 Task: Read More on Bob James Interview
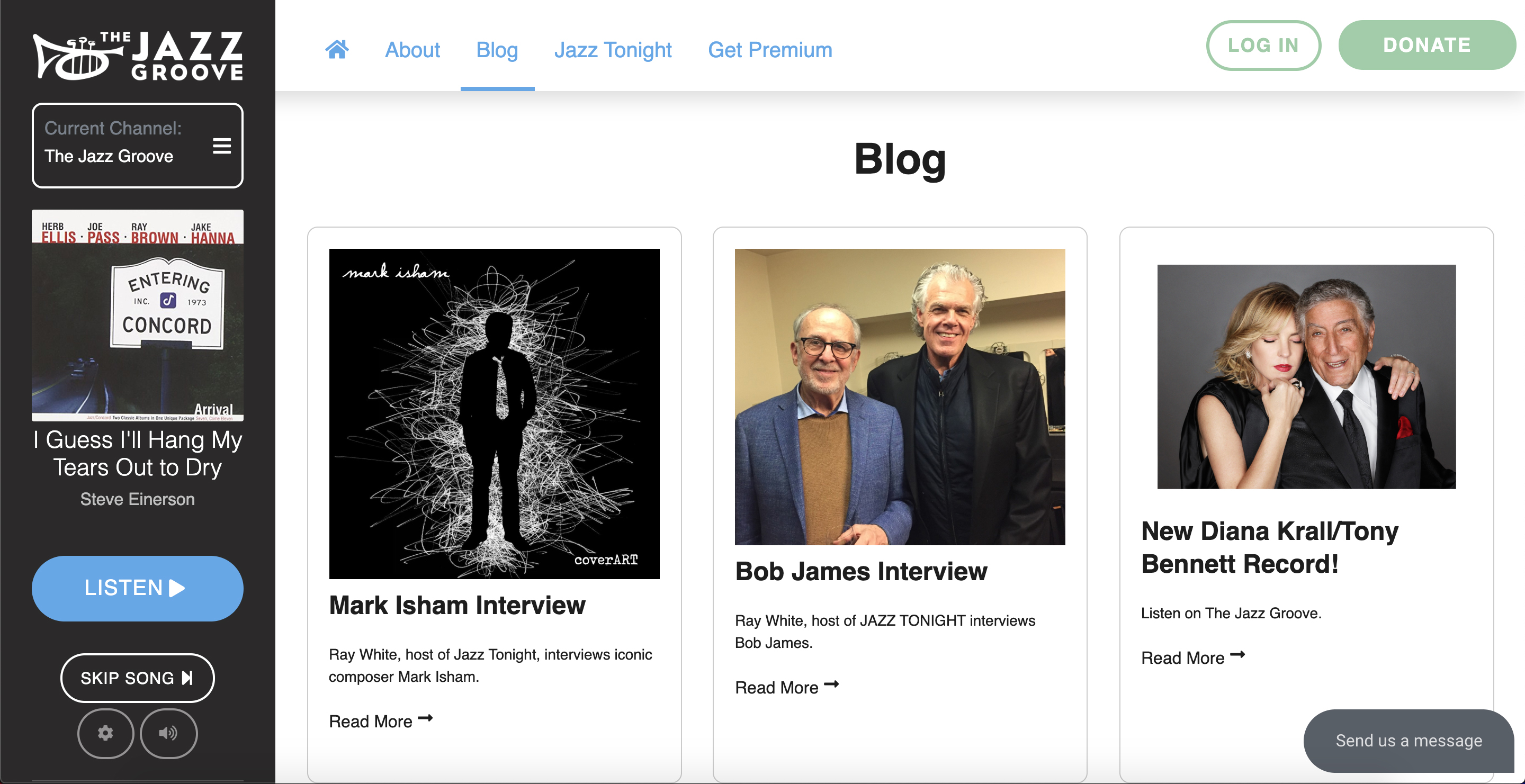tap(787, 687)
